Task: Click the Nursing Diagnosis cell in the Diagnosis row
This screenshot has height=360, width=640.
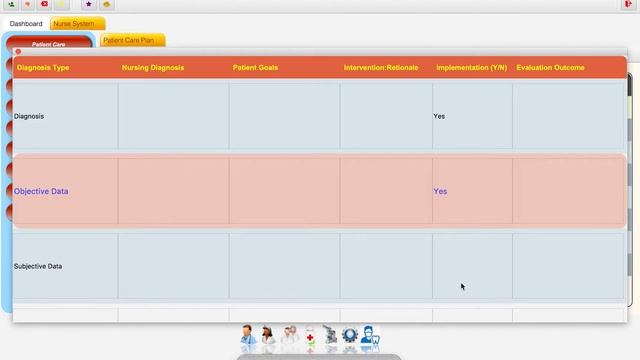Action: click(173, 116)
